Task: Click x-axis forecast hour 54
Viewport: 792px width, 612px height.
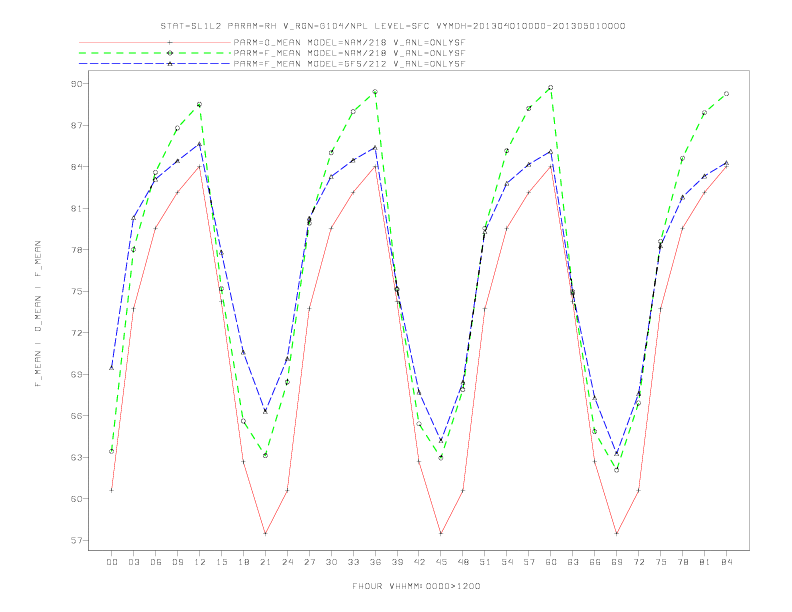Action: [507, 562]
